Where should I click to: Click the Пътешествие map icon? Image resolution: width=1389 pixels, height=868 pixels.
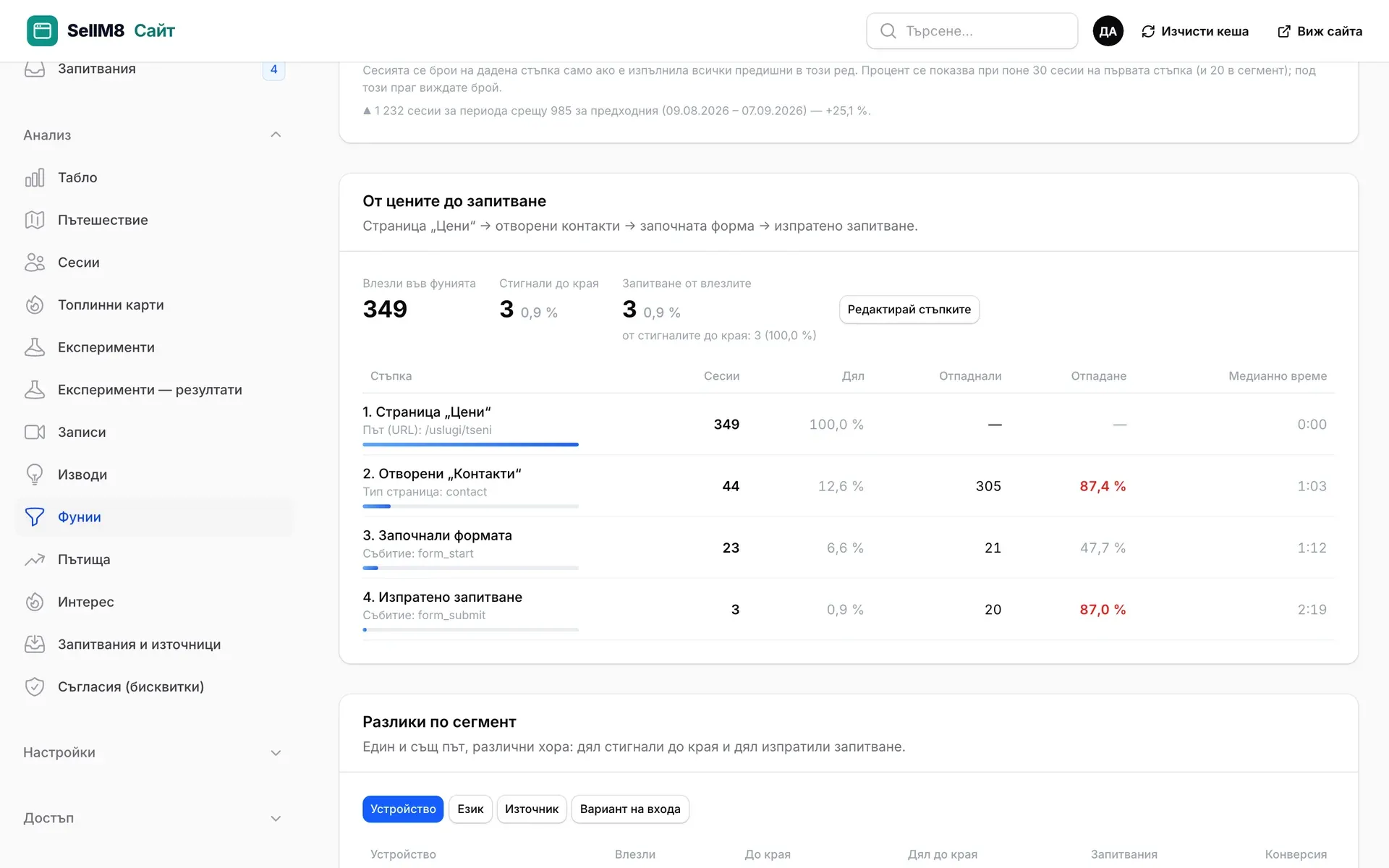[x=35, y=220]
